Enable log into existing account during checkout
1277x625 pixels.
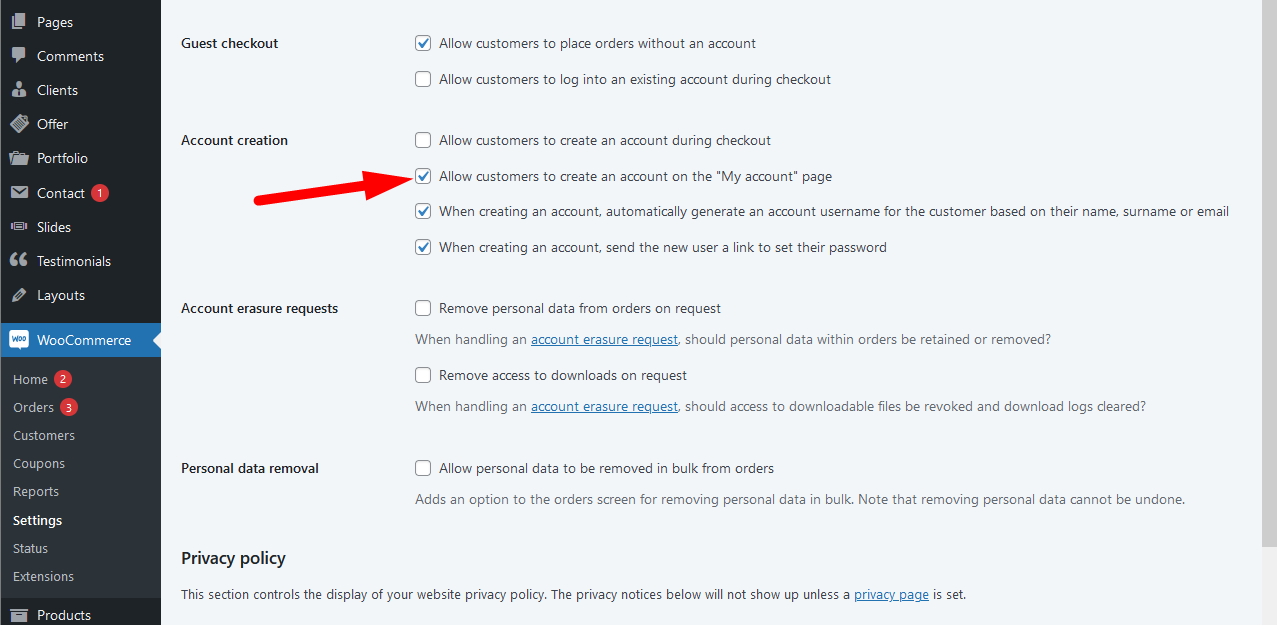(423, 79)
